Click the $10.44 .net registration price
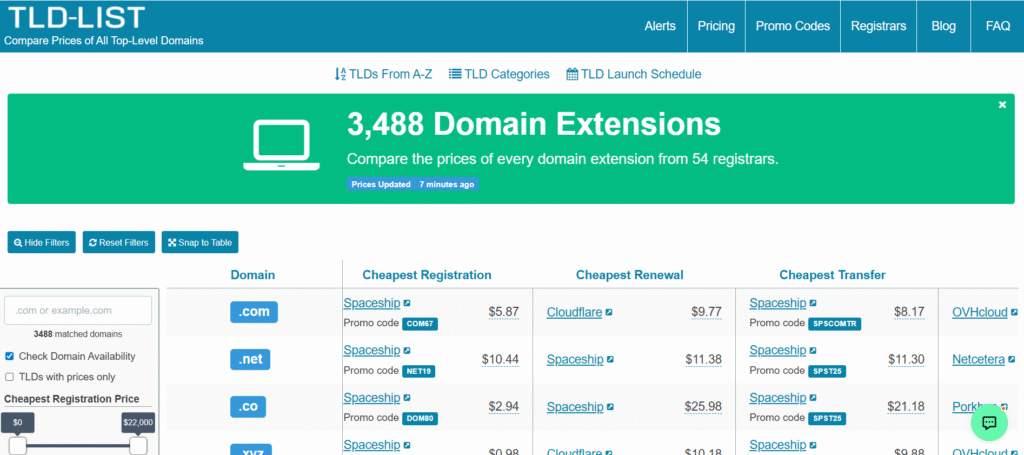The width and height of the screenshot is (1024, 455). click(500, 359)
